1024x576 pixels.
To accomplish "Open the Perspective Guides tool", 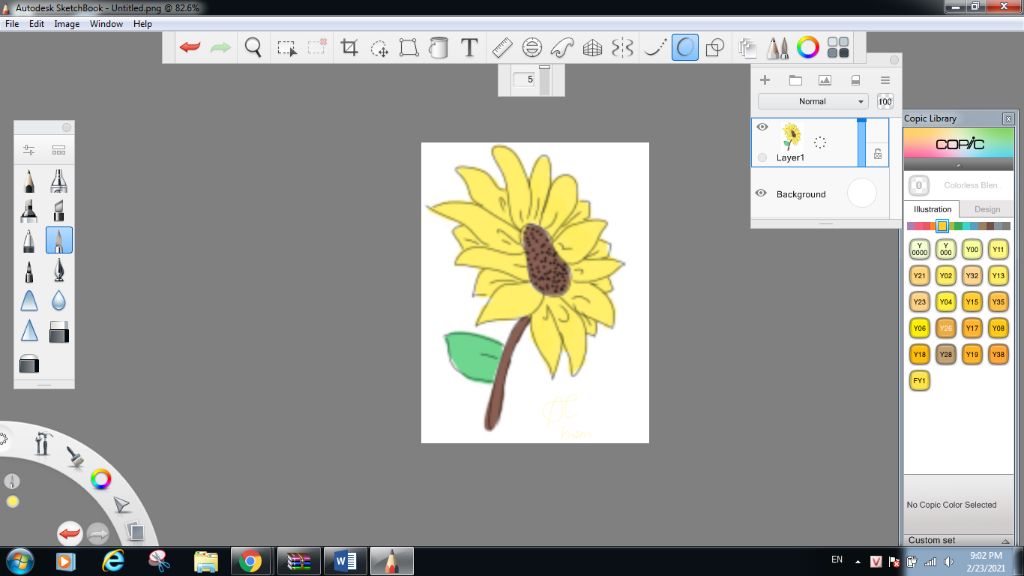I will tap(592, 48).
